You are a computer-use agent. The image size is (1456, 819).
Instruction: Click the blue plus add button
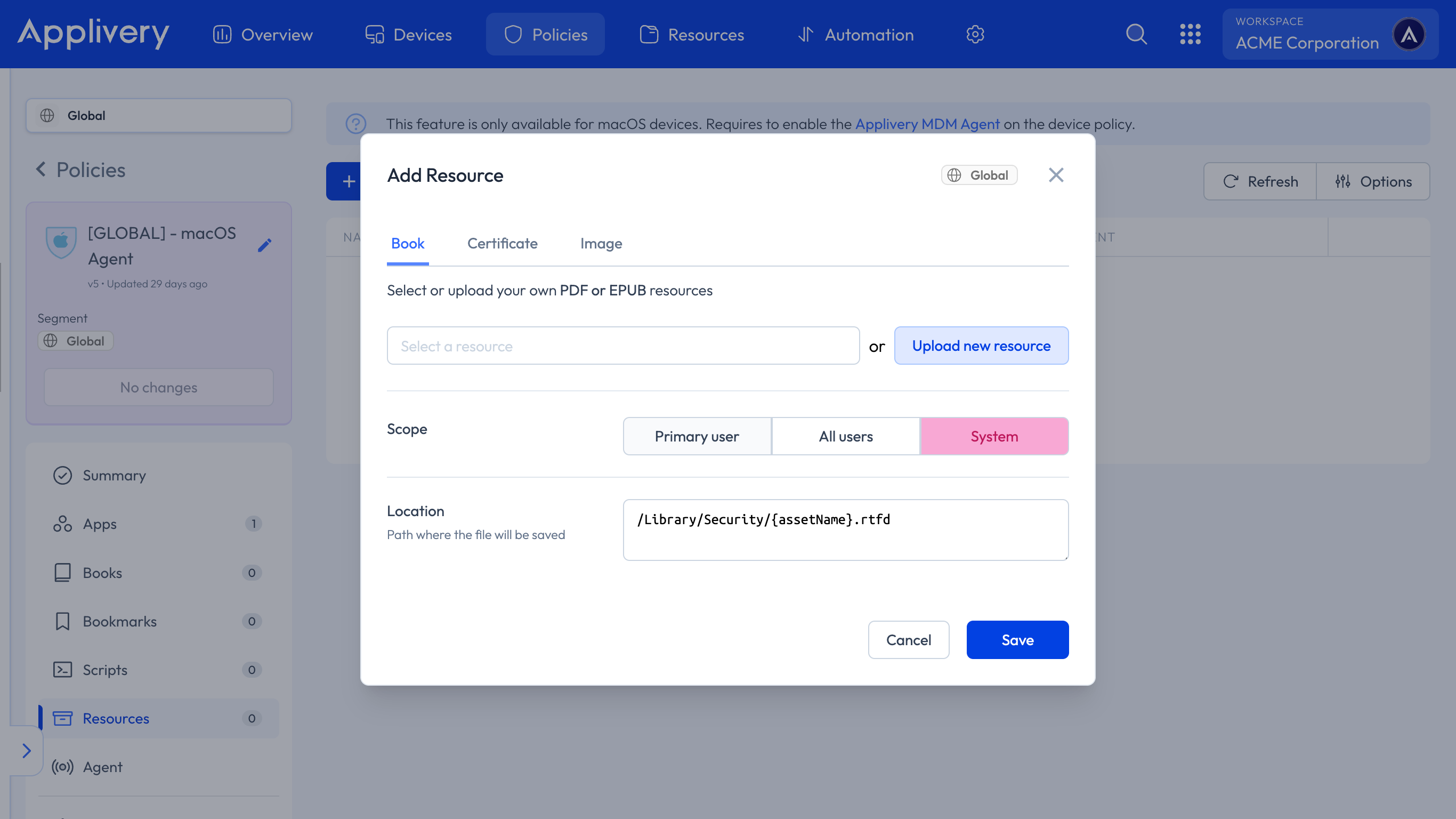coord(348,182)
